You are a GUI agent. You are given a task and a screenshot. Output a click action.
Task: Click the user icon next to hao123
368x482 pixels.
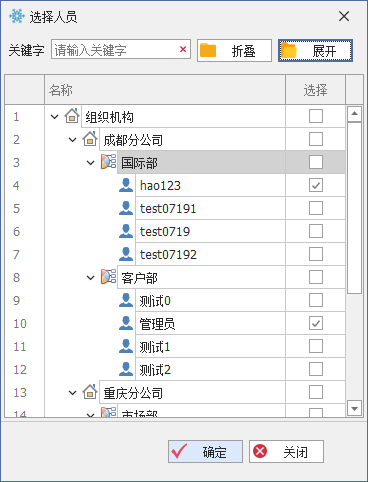pyautogui.click(x=126, y=185)
